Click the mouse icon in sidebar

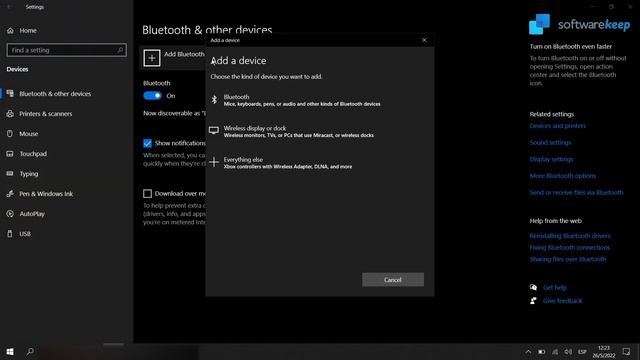(10, 133)
